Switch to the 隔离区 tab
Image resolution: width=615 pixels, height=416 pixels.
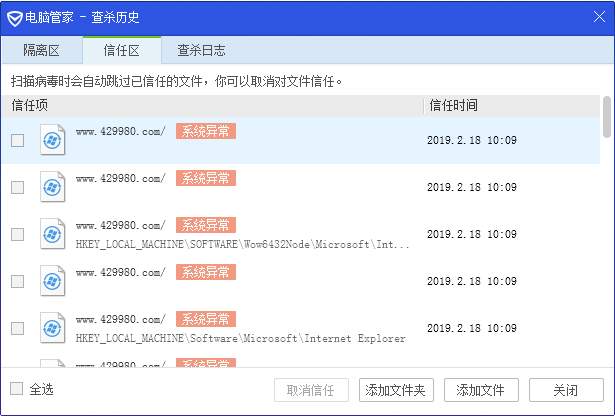[42, 50]
